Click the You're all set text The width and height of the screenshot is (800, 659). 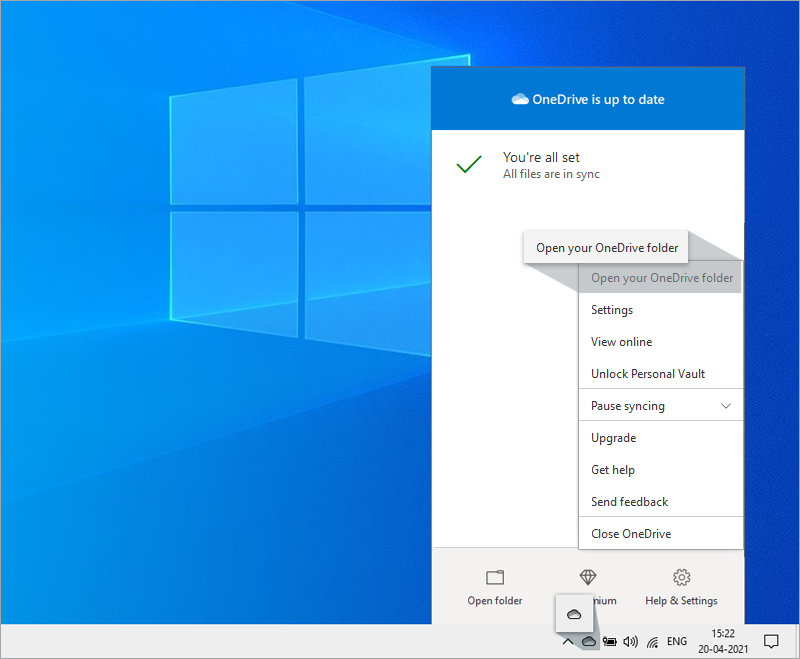click(541, 157)
